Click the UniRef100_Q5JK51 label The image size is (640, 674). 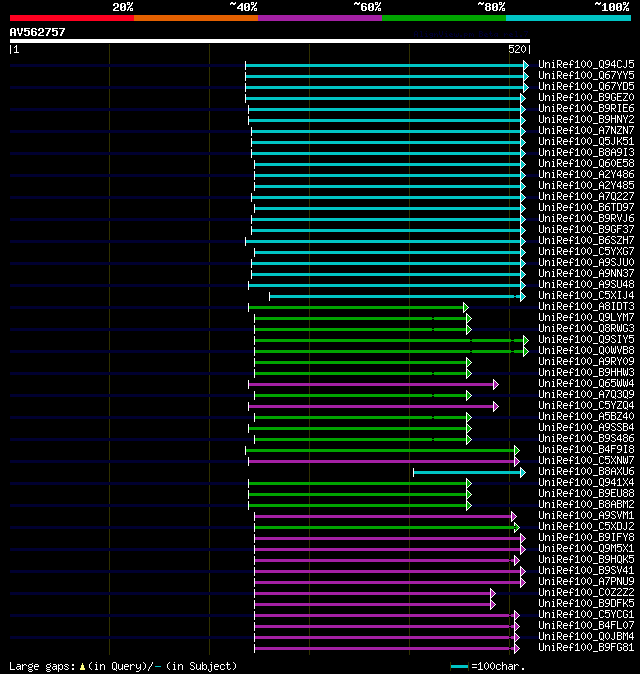(x=586, y=141)
